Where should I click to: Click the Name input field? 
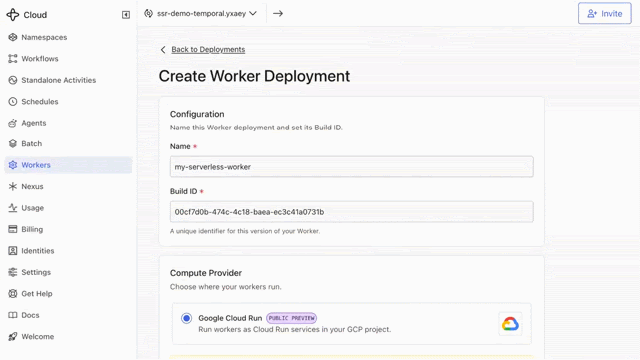pyautogui.click(x=351, y=167)
